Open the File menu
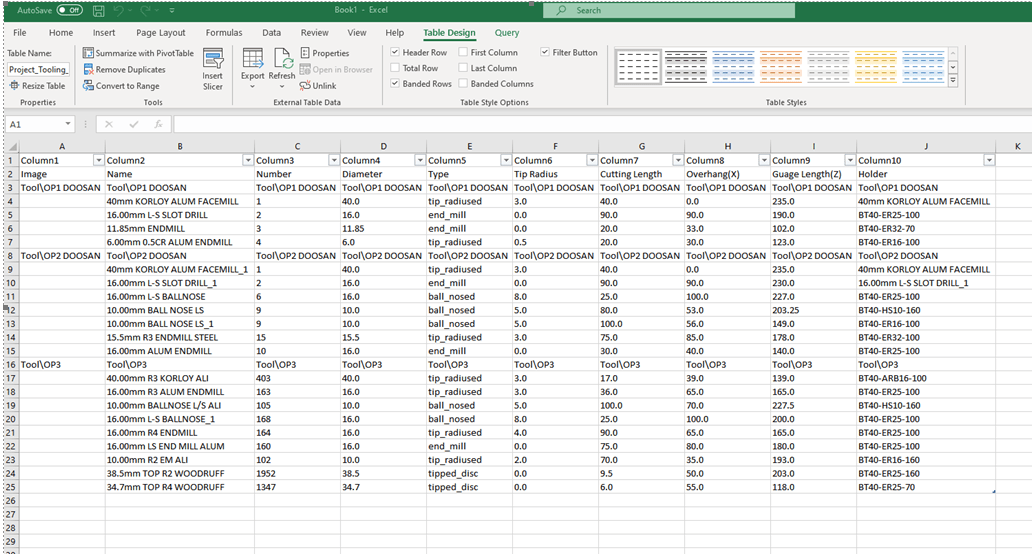The height and width of the screenshot is (554, 1032). [x=20, y=33]
